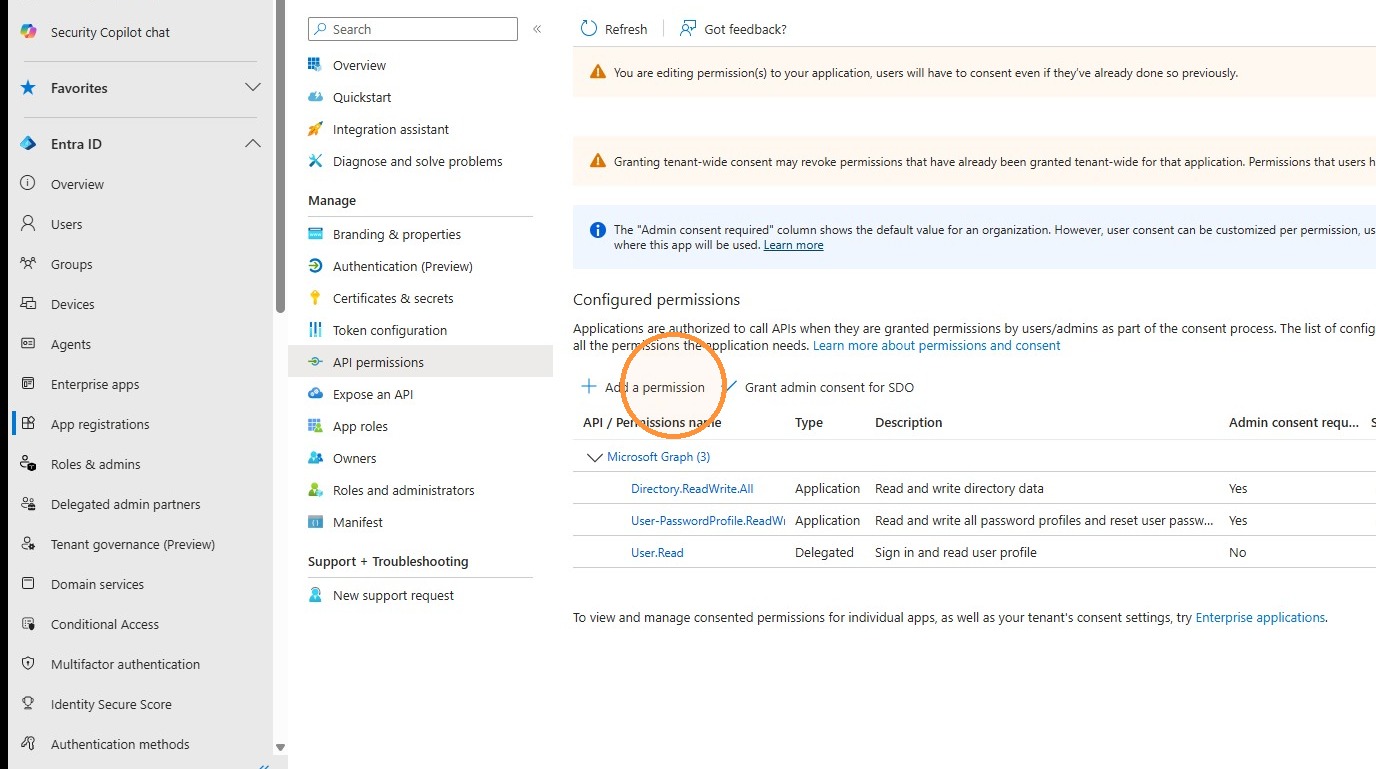Click Grant admin consent for SDO

pos(818,387)
